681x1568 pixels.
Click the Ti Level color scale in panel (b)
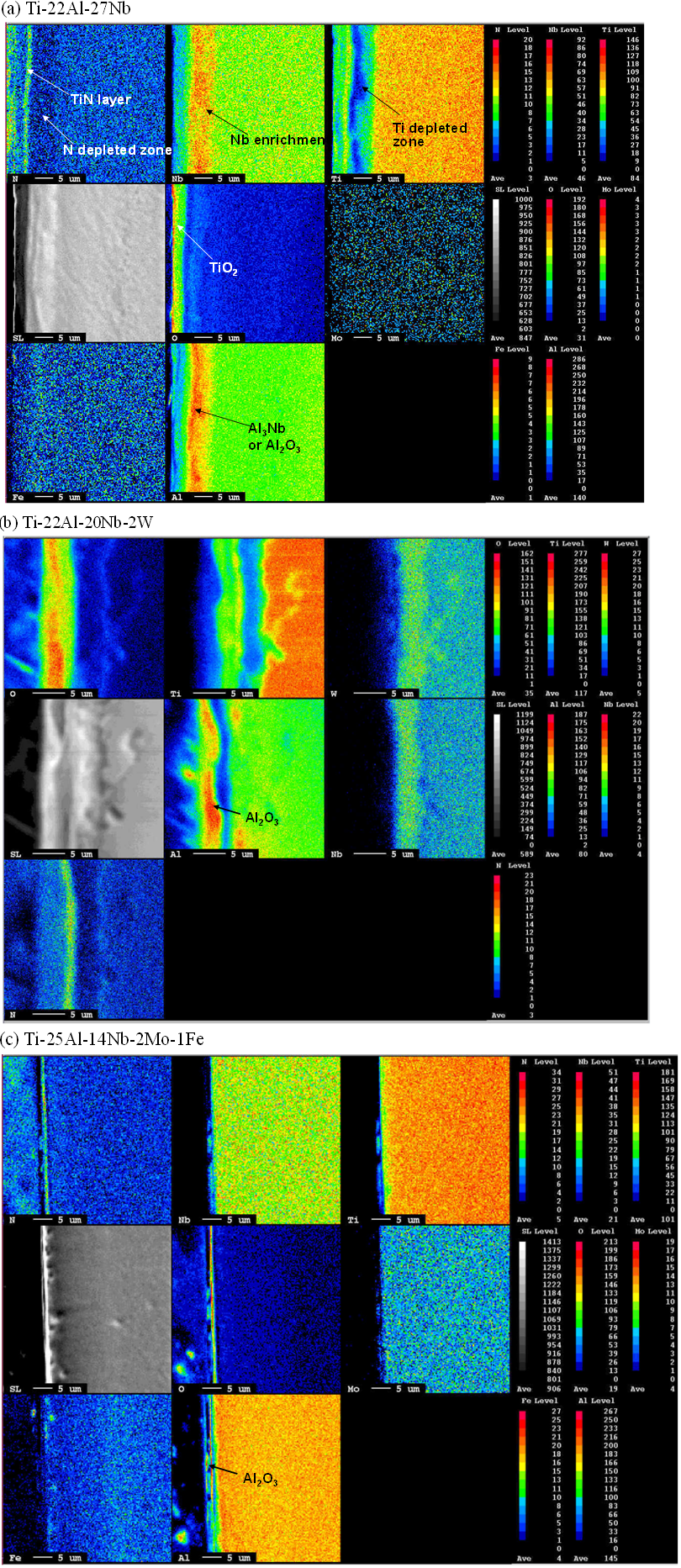pyautogui.click(x=551, y=618)
